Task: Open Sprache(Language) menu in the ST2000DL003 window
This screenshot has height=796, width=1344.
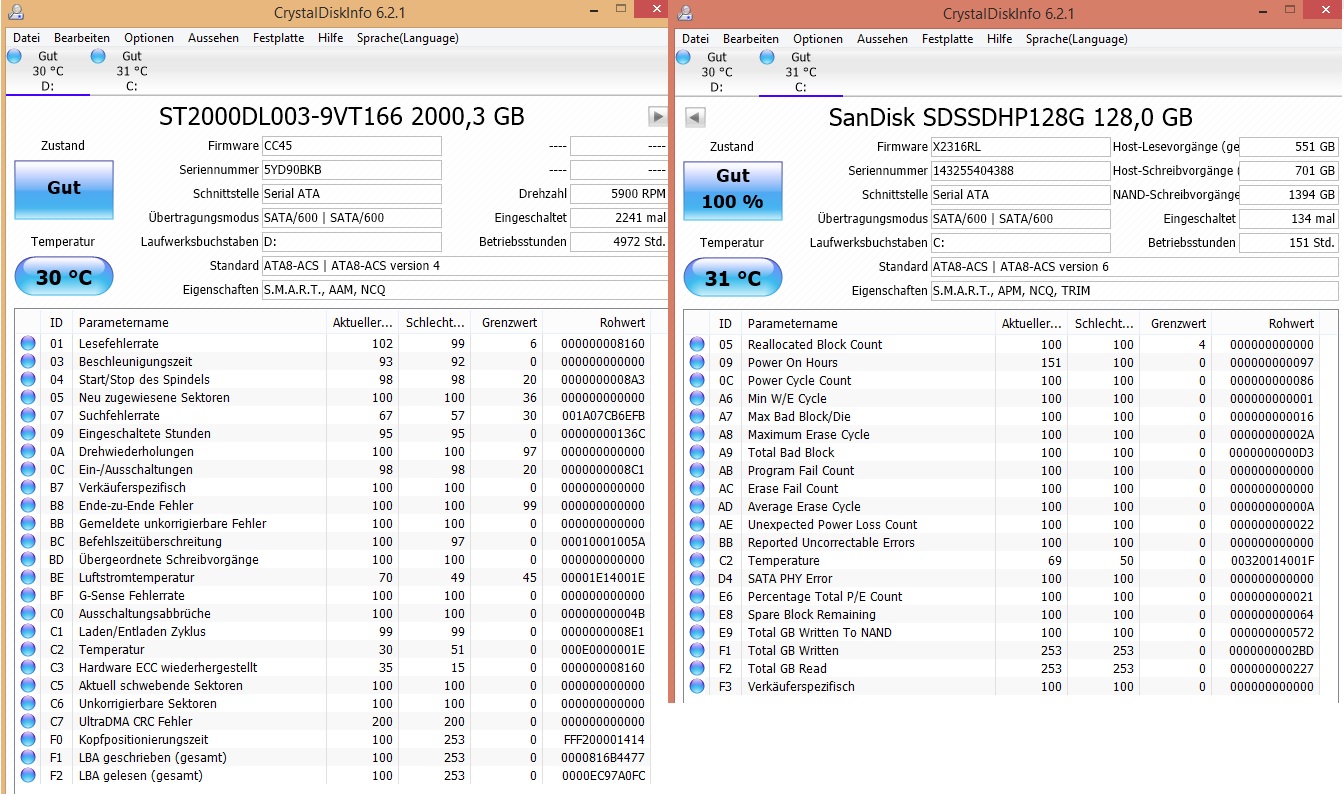Action: pyautogui.click(x=408, y=38)
